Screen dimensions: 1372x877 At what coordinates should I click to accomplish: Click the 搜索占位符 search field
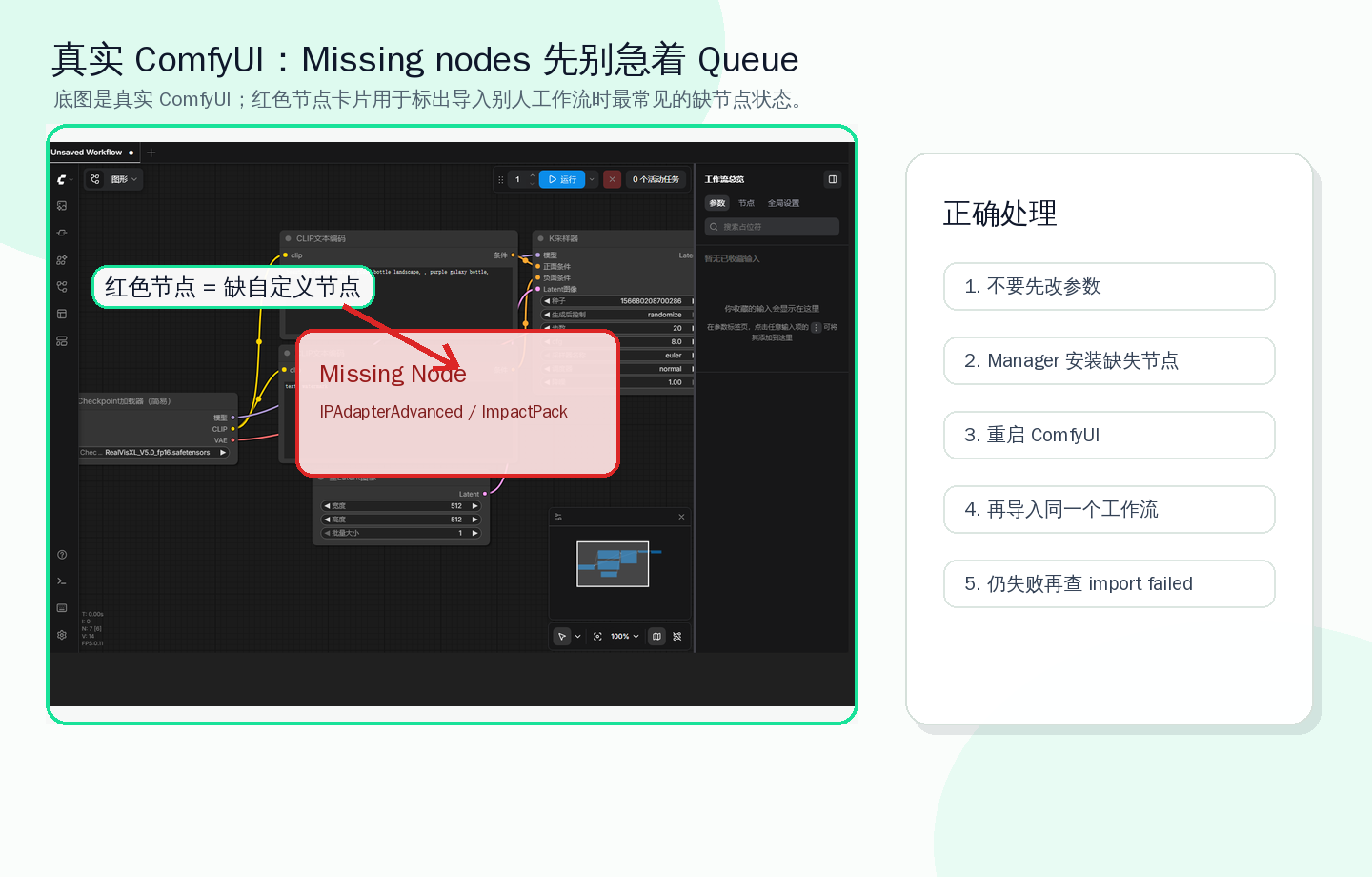[772, 227]
